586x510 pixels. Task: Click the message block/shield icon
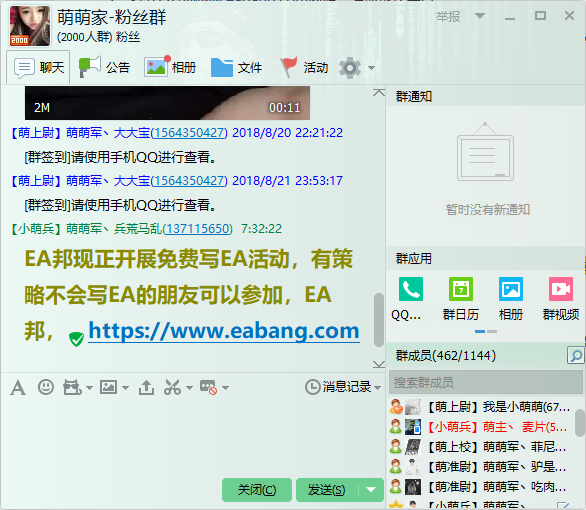(x=209, y=387)
